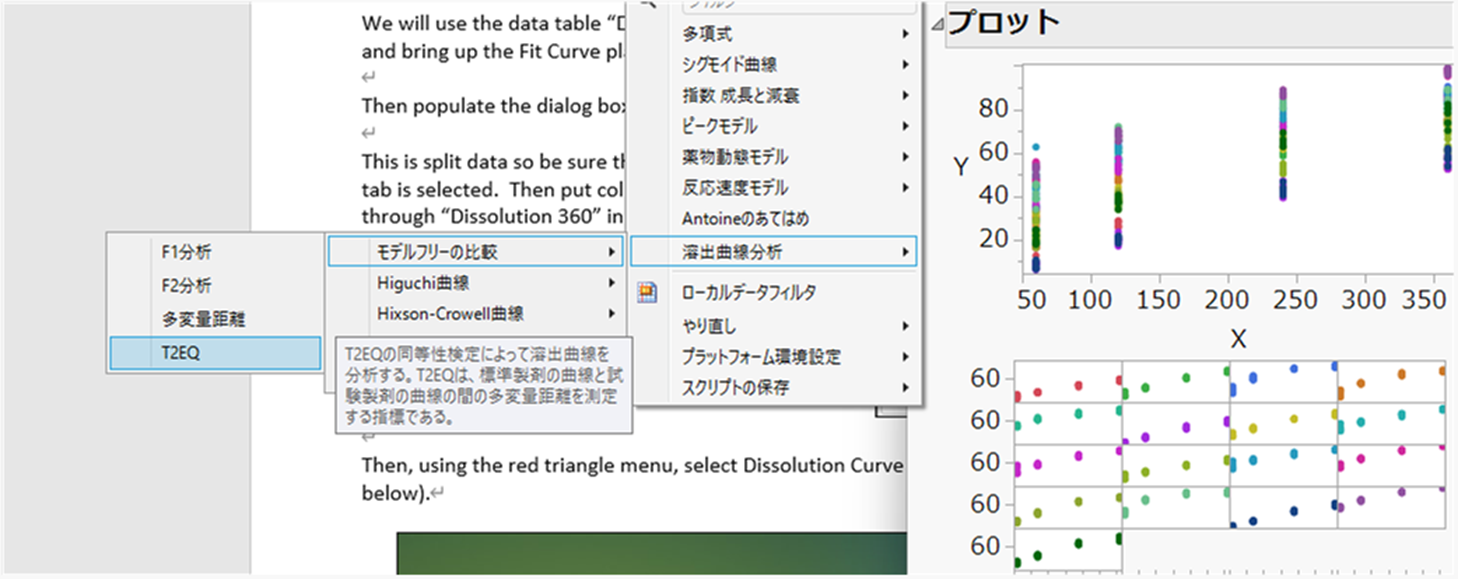Viewport: 1458px width, 579px height.
Task: Choose F1分析 from the submenu
Action: pos(214,253)
